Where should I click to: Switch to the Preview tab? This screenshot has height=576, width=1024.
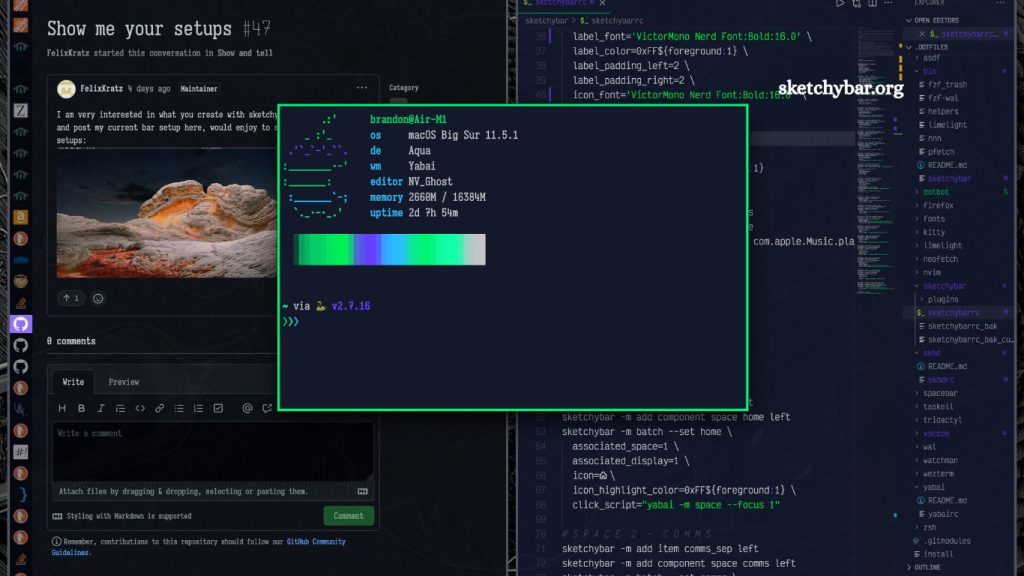(123, 382)
